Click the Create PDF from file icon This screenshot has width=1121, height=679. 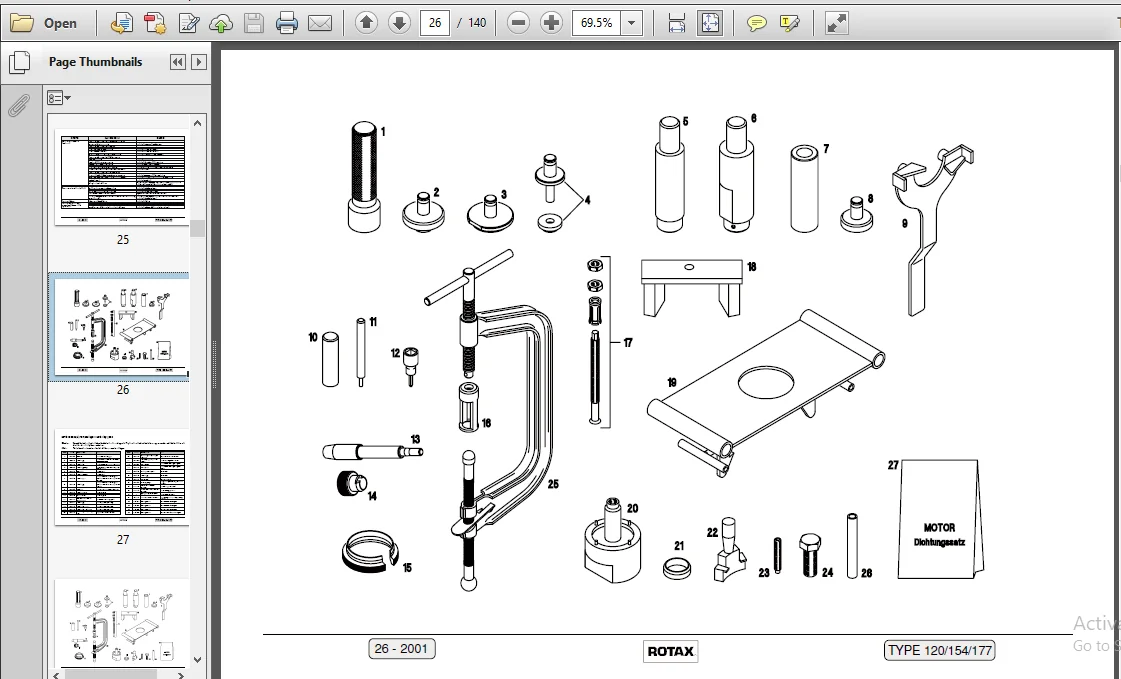(122, 23)
